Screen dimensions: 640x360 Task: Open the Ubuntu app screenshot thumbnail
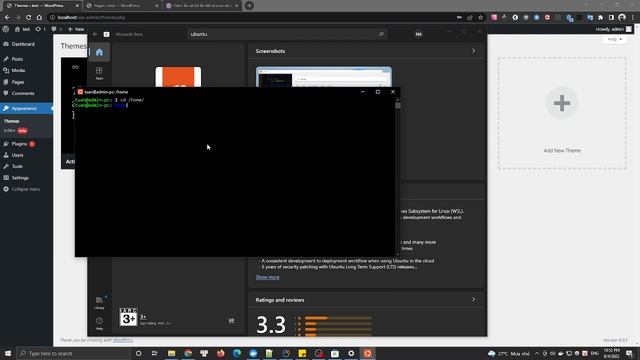(324, 77)
